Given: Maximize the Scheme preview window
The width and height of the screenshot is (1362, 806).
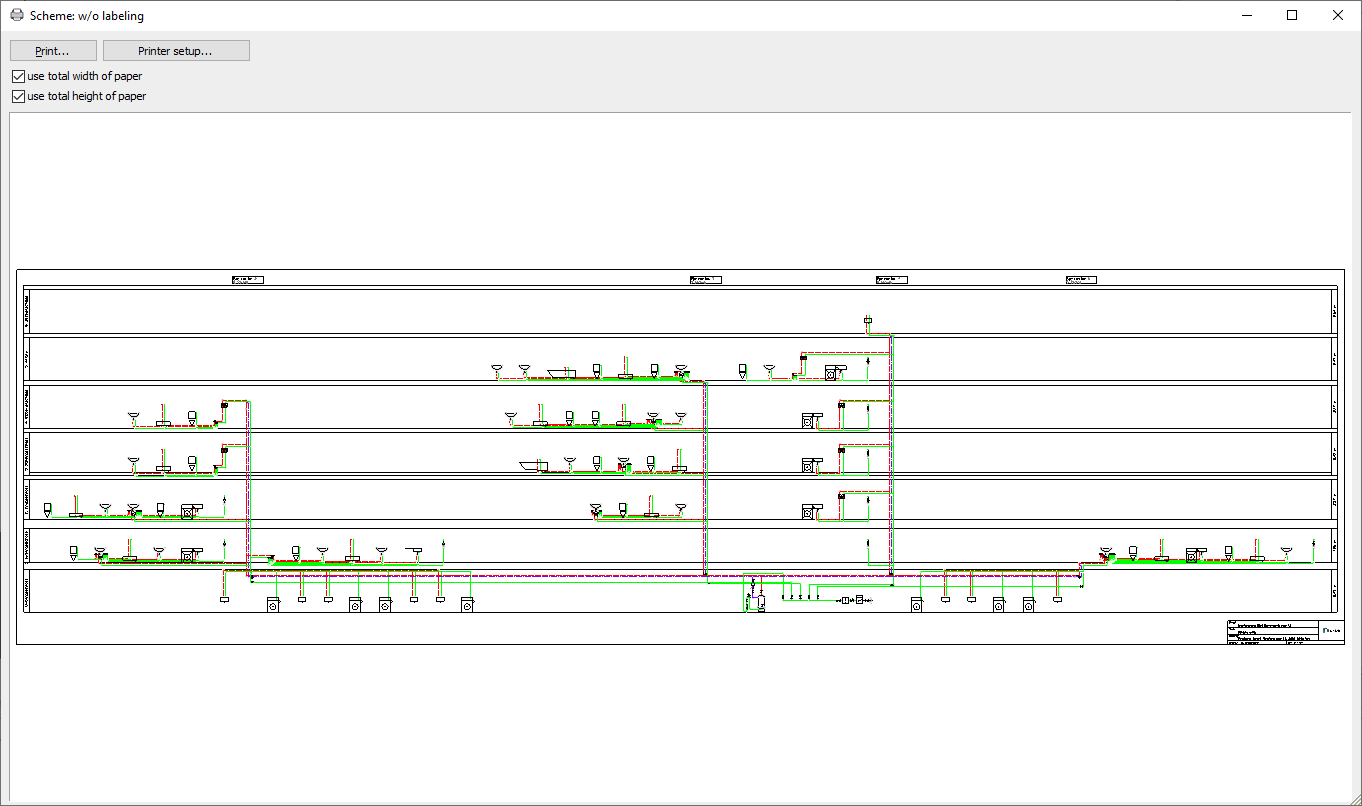Looking at the screenshot, I should click(x=1292, y=15).
